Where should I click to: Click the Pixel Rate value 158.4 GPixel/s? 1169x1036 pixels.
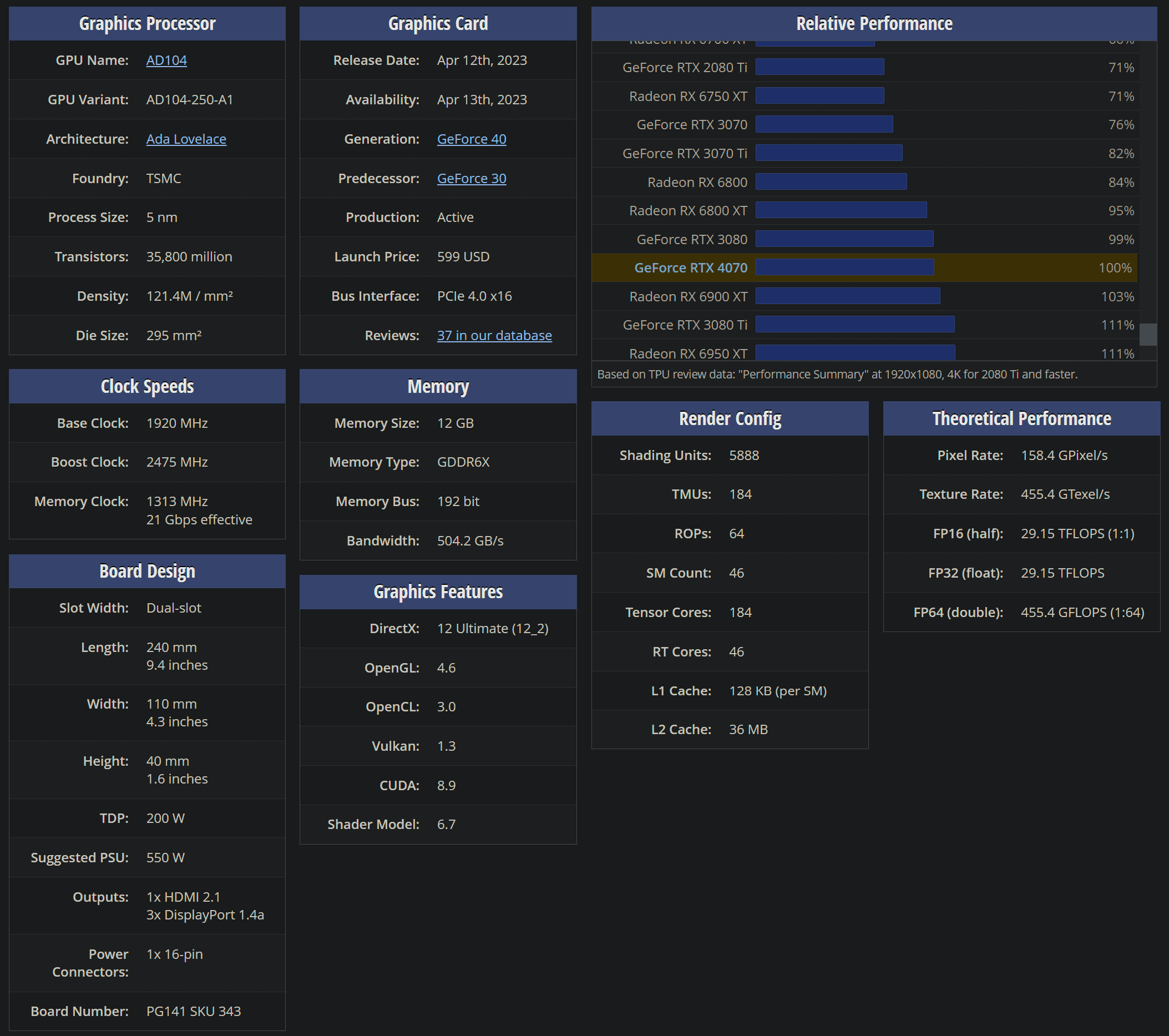(1064, 456)
